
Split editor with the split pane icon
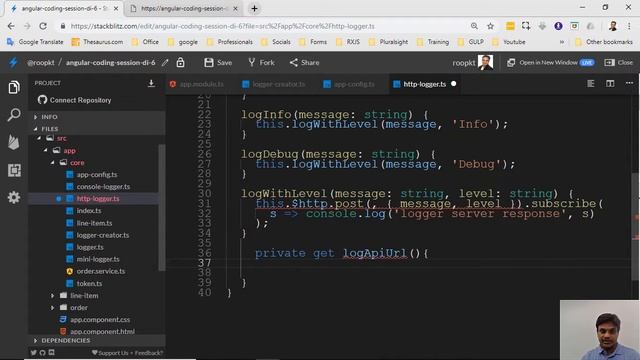coord(610,84)
